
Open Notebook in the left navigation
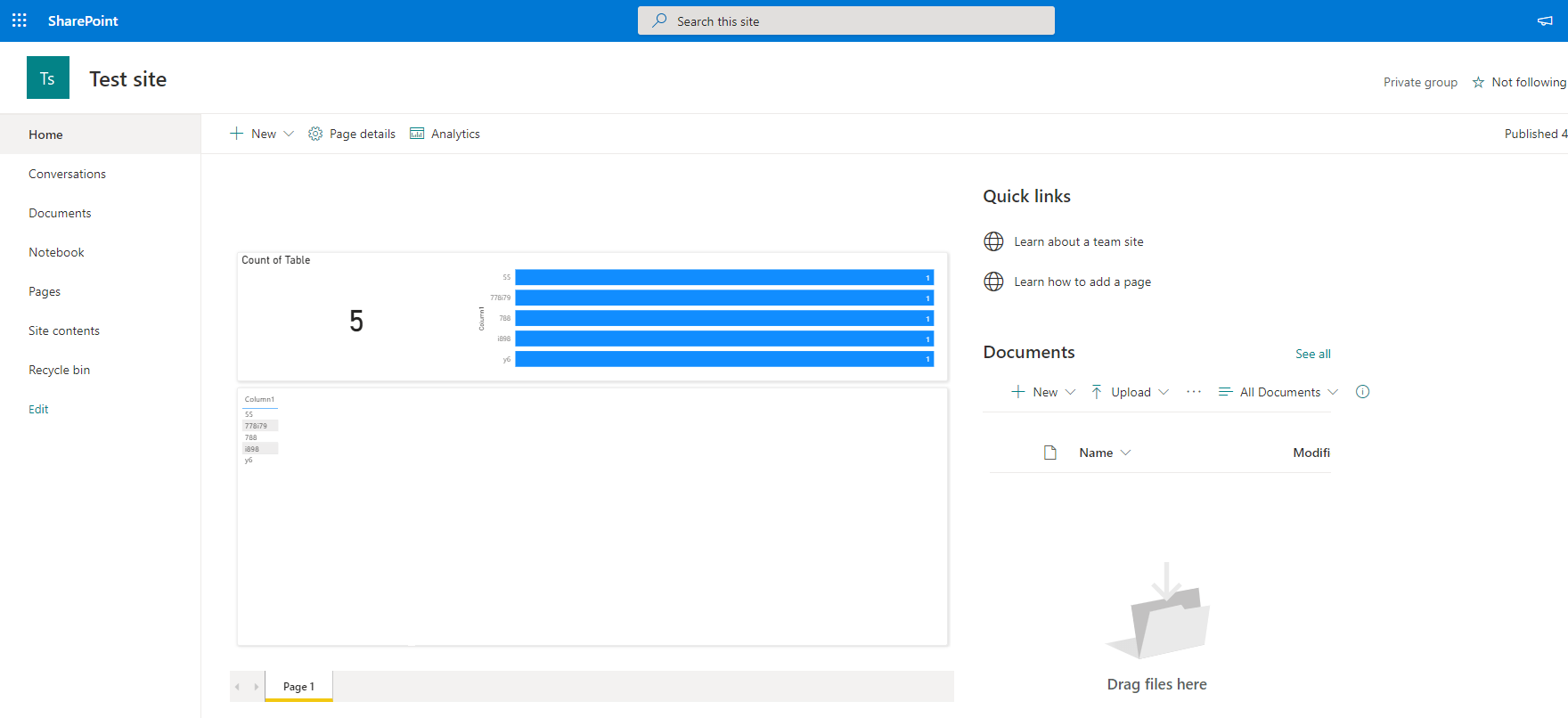click(56, 252)
